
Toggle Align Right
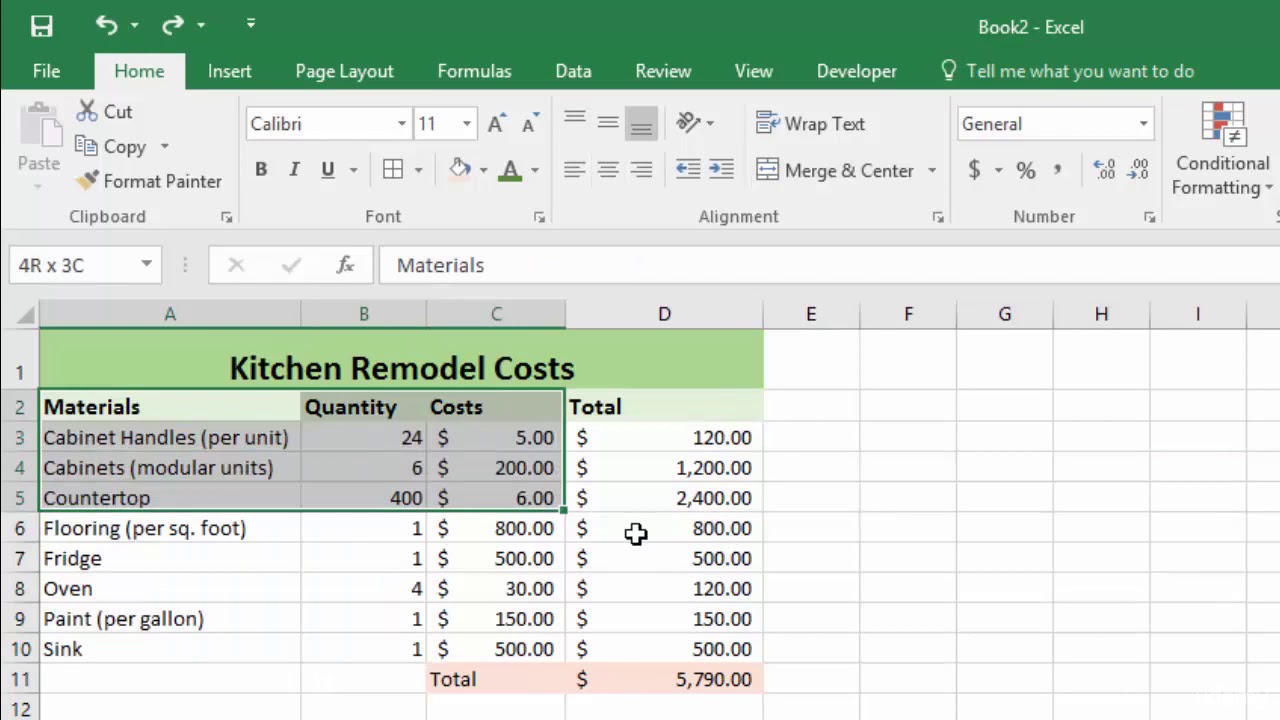[642, 170]
